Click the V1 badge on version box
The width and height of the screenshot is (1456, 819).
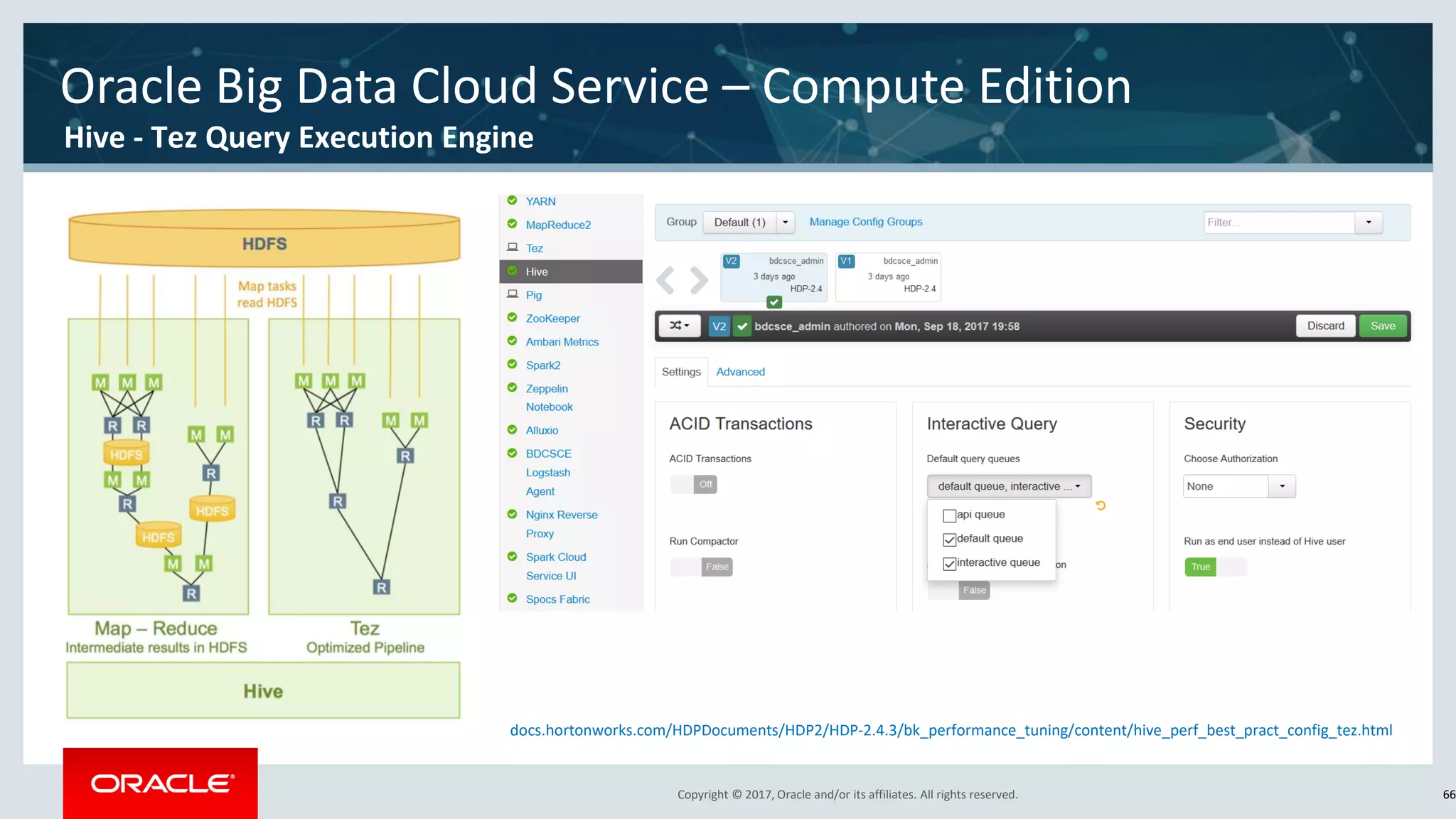click(846, 261)
